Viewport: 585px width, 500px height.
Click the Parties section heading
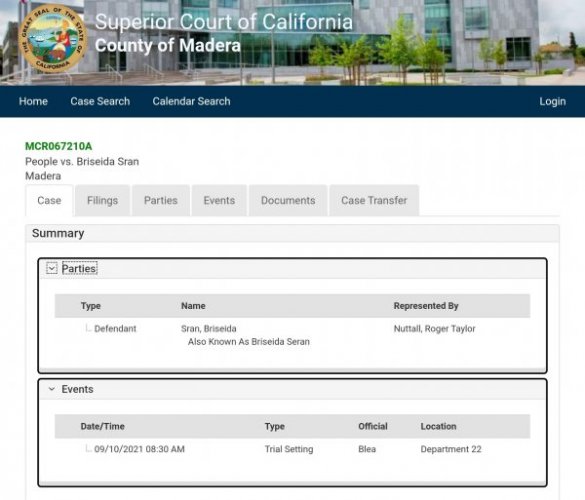79,268
